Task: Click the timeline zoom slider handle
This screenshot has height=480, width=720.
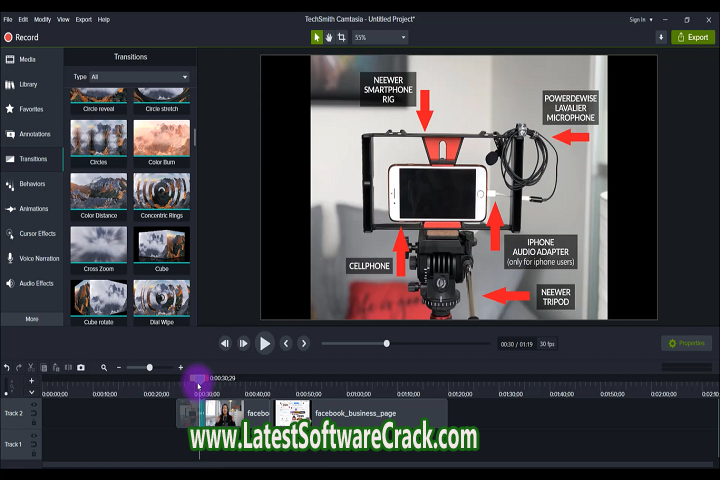Action: [150, 367]
